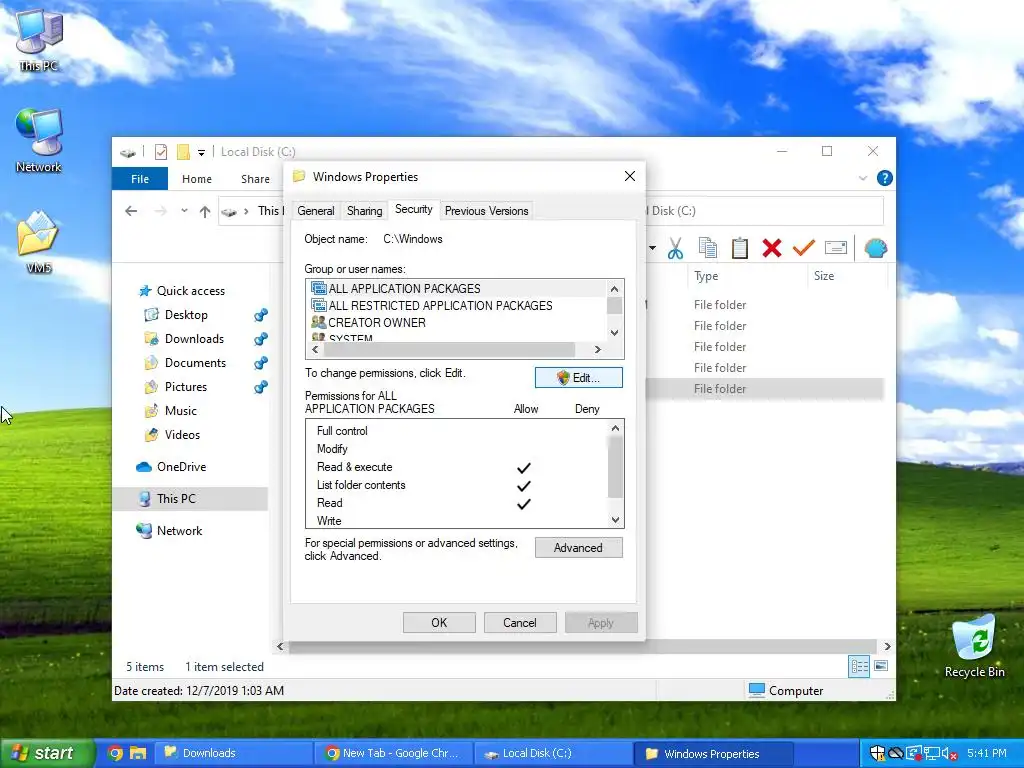Image resolution: width=1024 pixels, height=768 pixels.
Task: Click the Type column header
Action: pos(747,276)
